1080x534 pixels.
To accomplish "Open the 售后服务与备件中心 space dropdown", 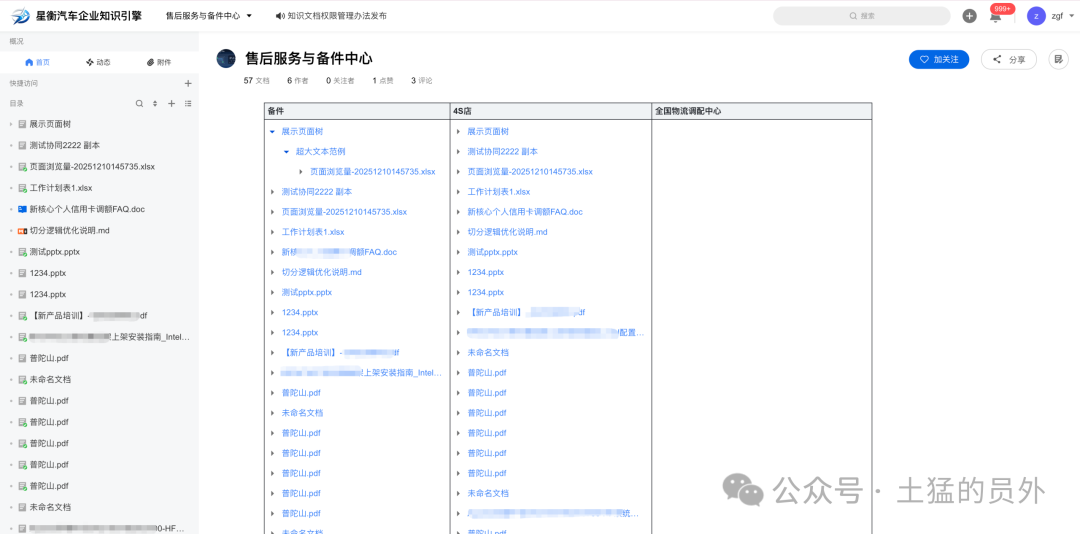I will click(x=209, y=15).
